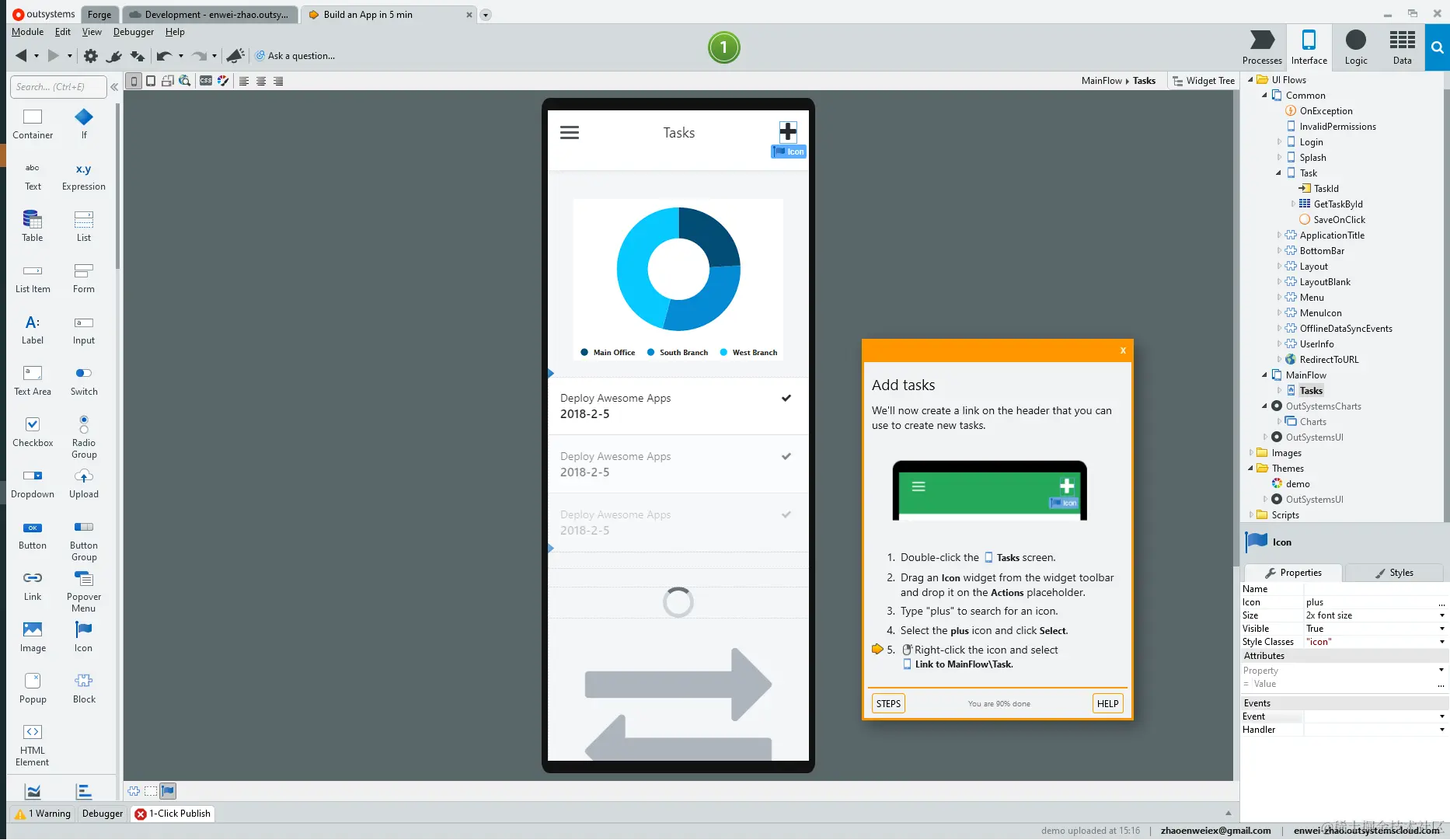This screenshot has height=840, width=1450.
Task: Collapse the Themes folder
Action: pos(1251,469)
